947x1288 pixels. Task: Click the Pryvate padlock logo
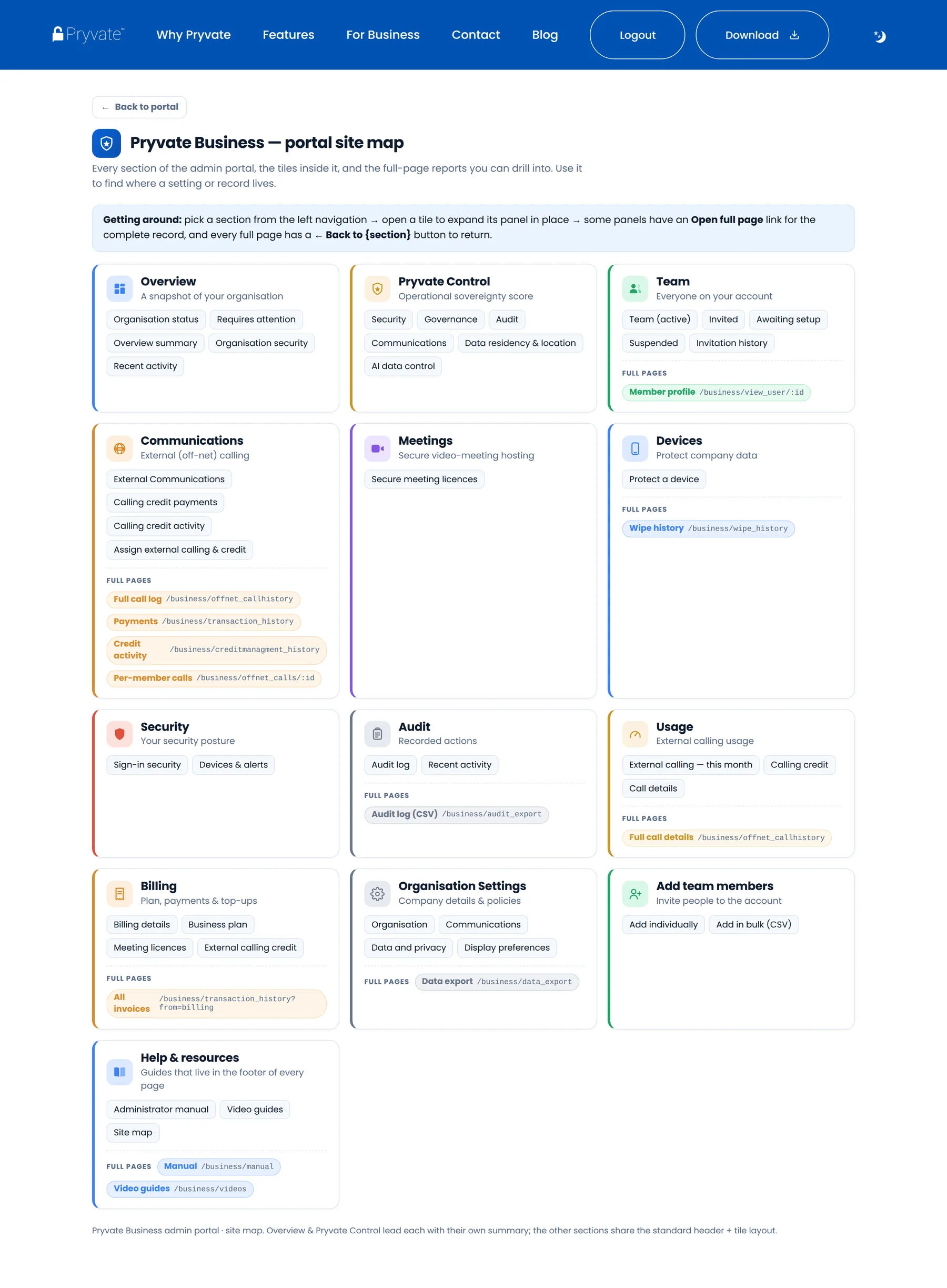pyautogui.click(x=88, y=34)
